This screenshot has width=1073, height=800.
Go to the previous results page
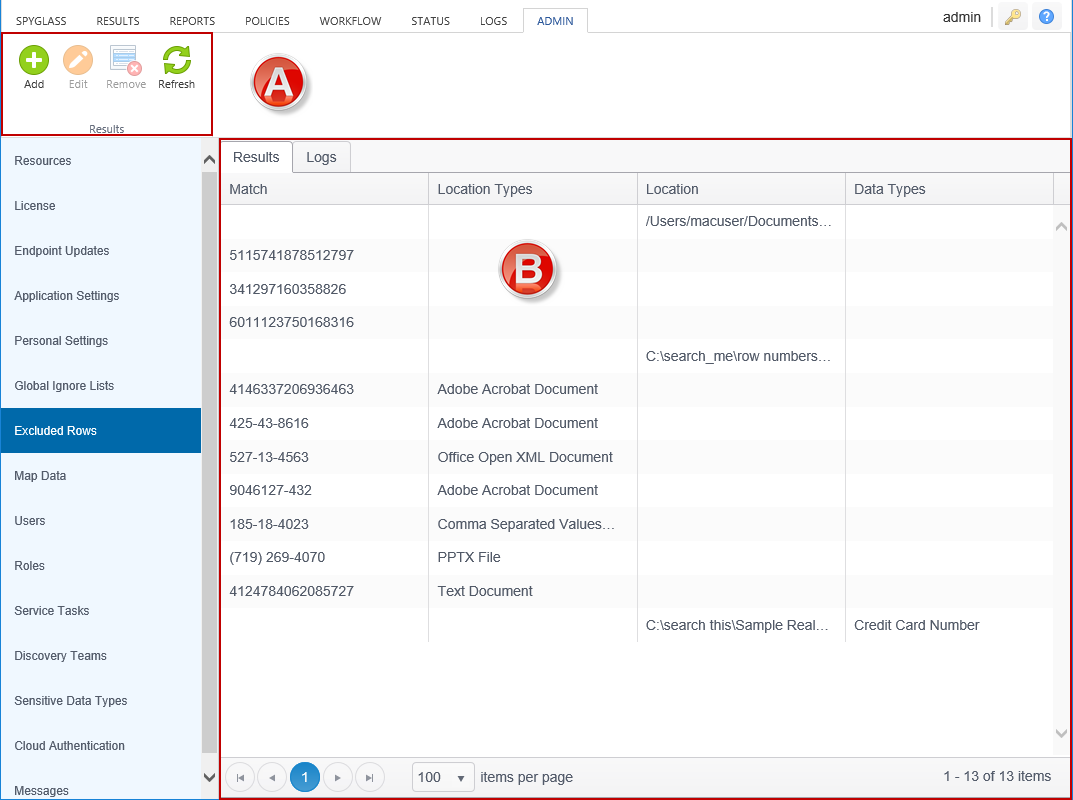point(272,777)
